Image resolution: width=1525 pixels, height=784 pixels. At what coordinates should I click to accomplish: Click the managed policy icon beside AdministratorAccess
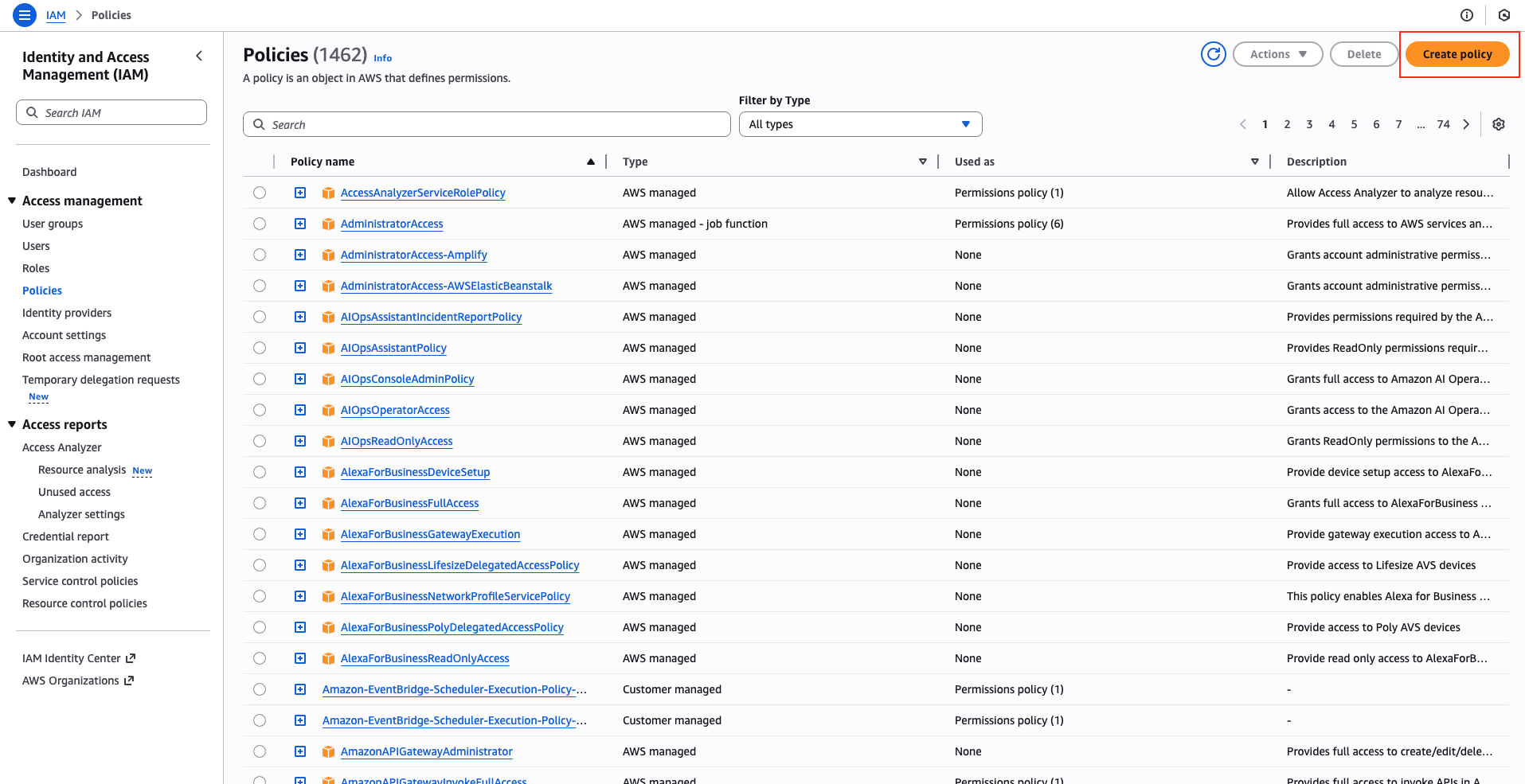(x=328, y=224)
